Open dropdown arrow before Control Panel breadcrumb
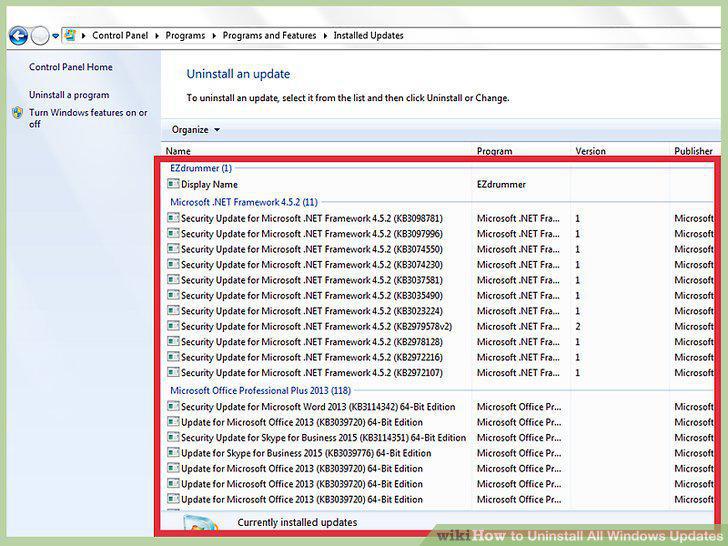Image resolution: width=728 pixels, height=546 pixels. click(x=84, y=36)
